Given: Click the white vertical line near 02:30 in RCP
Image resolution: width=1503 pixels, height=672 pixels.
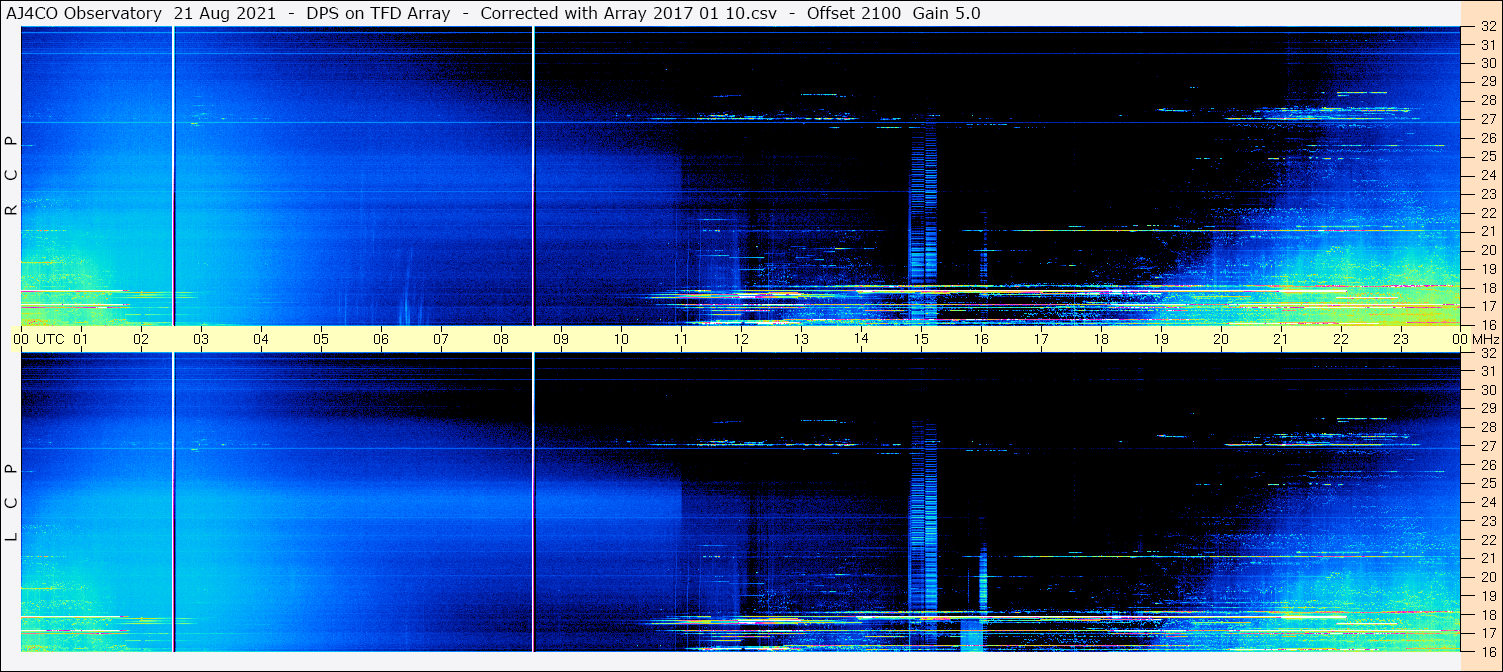Looking at the screenshot, I should 173,176.
